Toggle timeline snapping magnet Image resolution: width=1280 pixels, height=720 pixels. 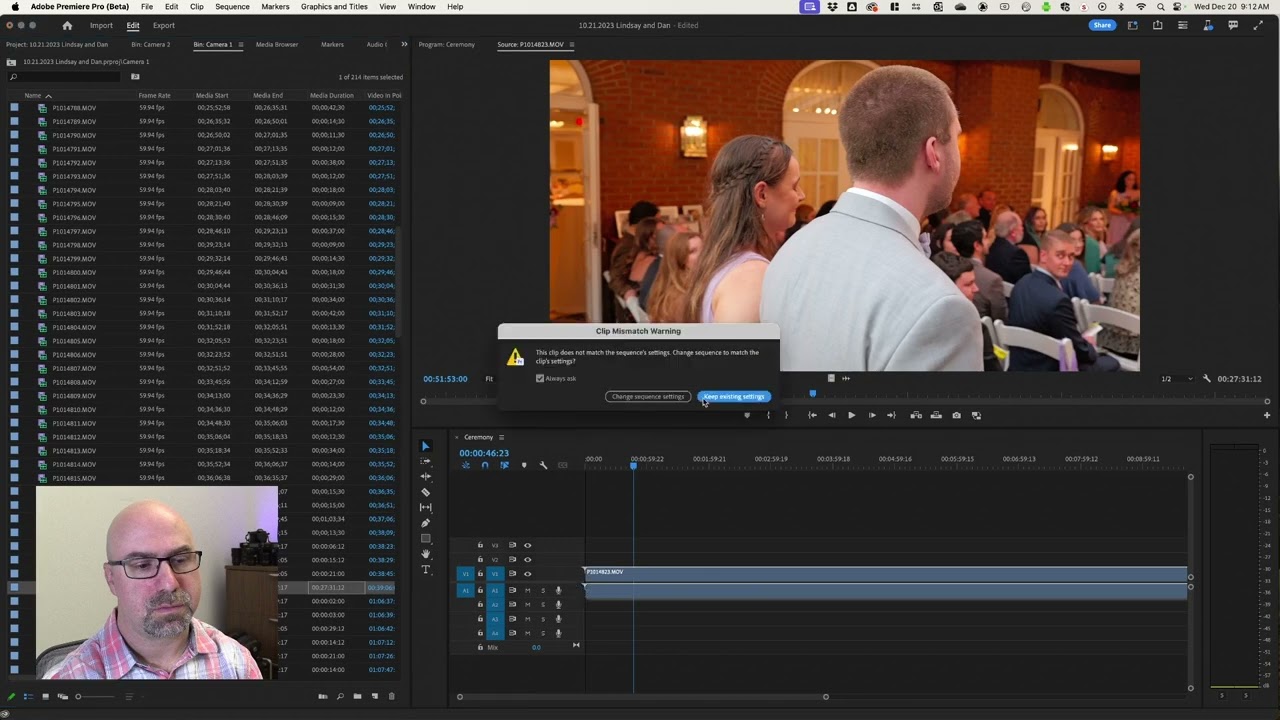click(x=485, y=465)
